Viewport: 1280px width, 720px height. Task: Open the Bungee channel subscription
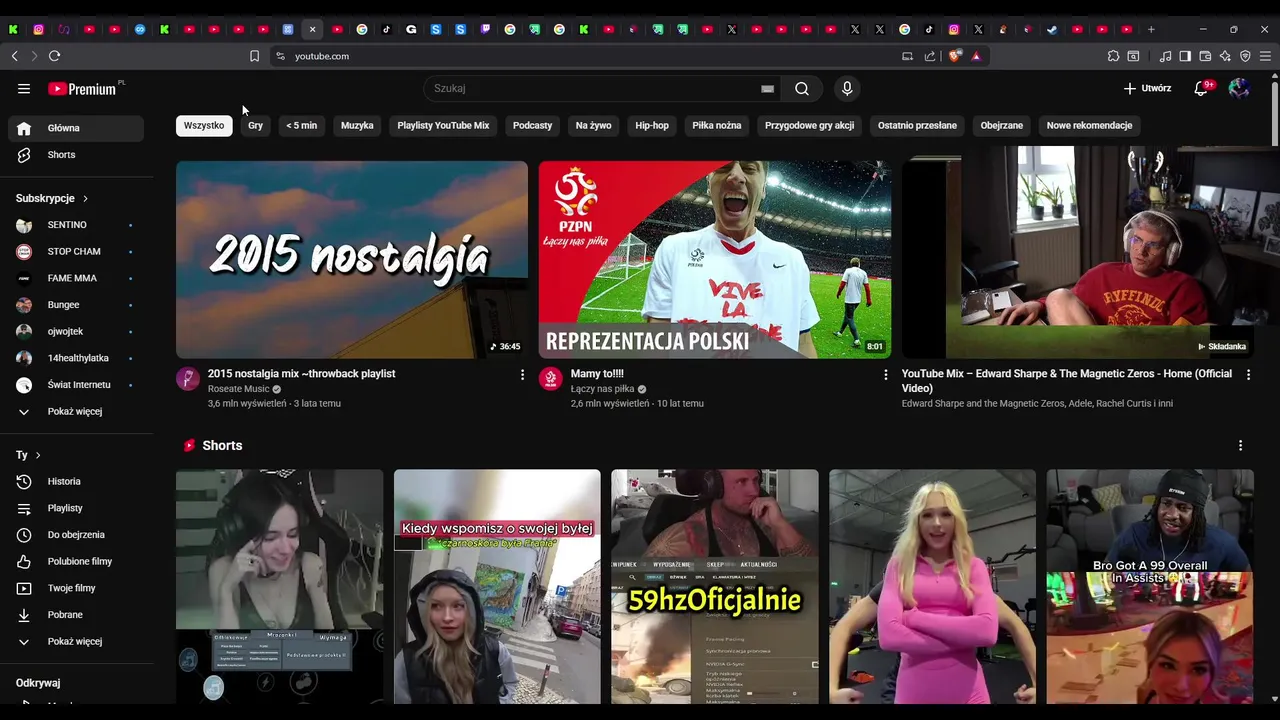pos(76,305)
